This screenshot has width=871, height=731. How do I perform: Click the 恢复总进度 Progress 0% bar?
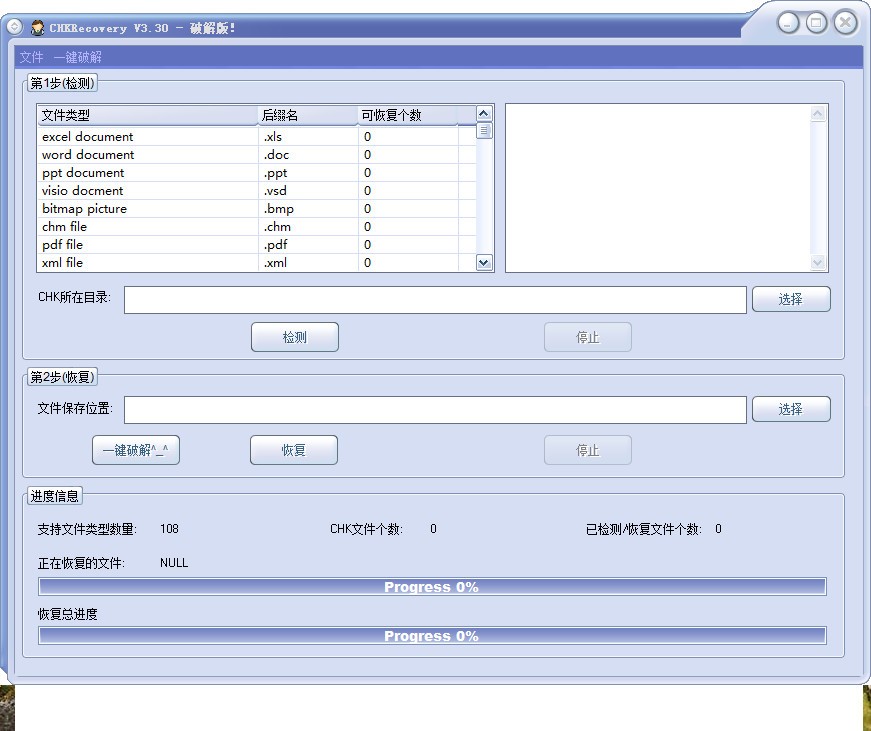point(432,635)
